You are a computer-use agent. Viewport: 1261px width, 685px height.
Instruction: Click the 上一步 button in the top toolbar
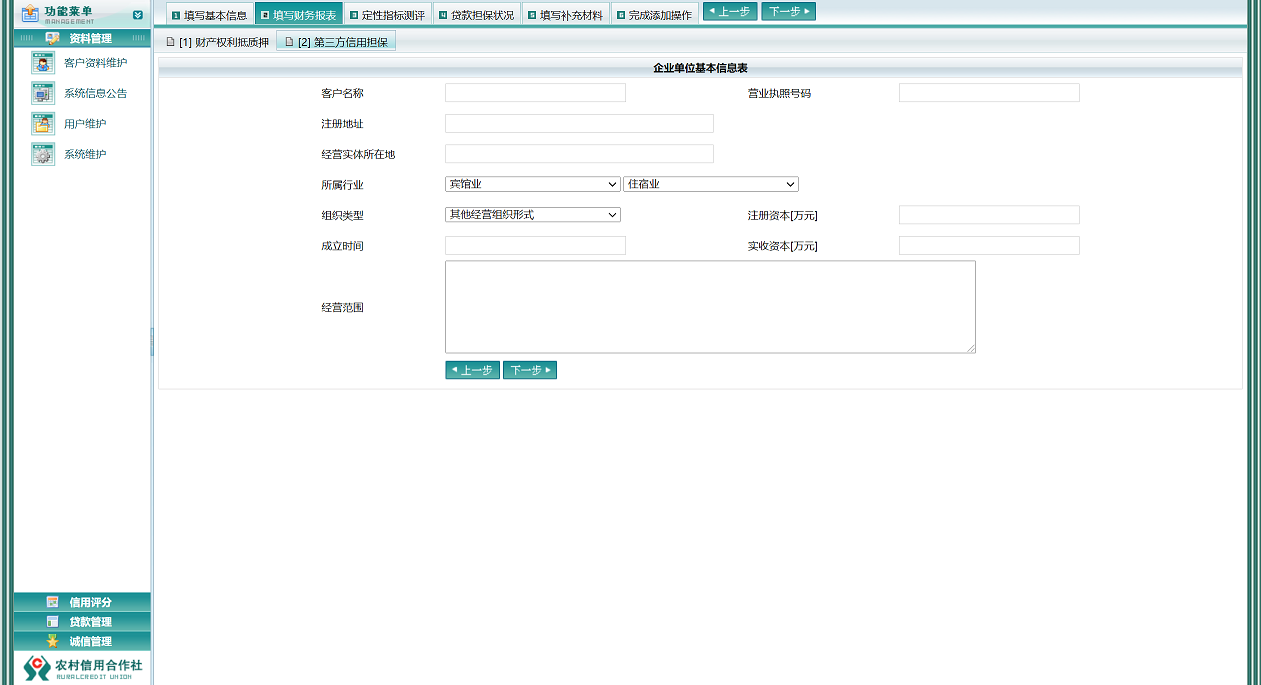[x=730, y=12]
